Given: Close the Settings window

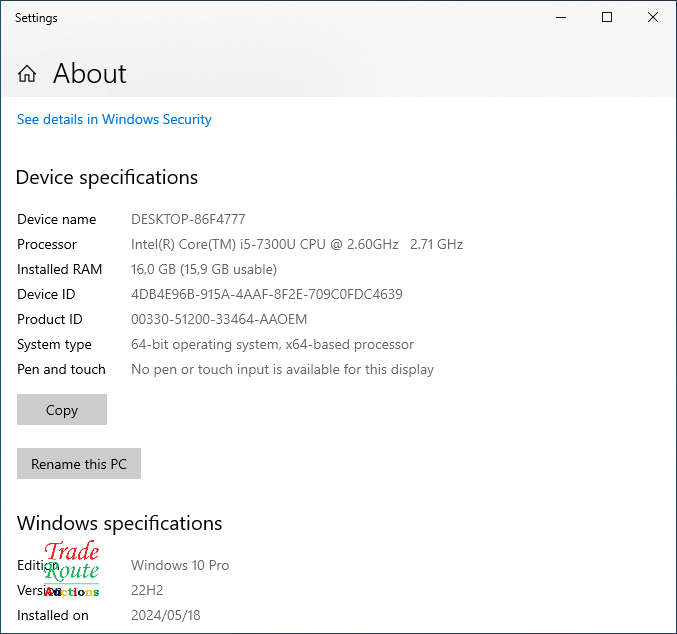Looking at the screenshot, I should click(653, 17).
